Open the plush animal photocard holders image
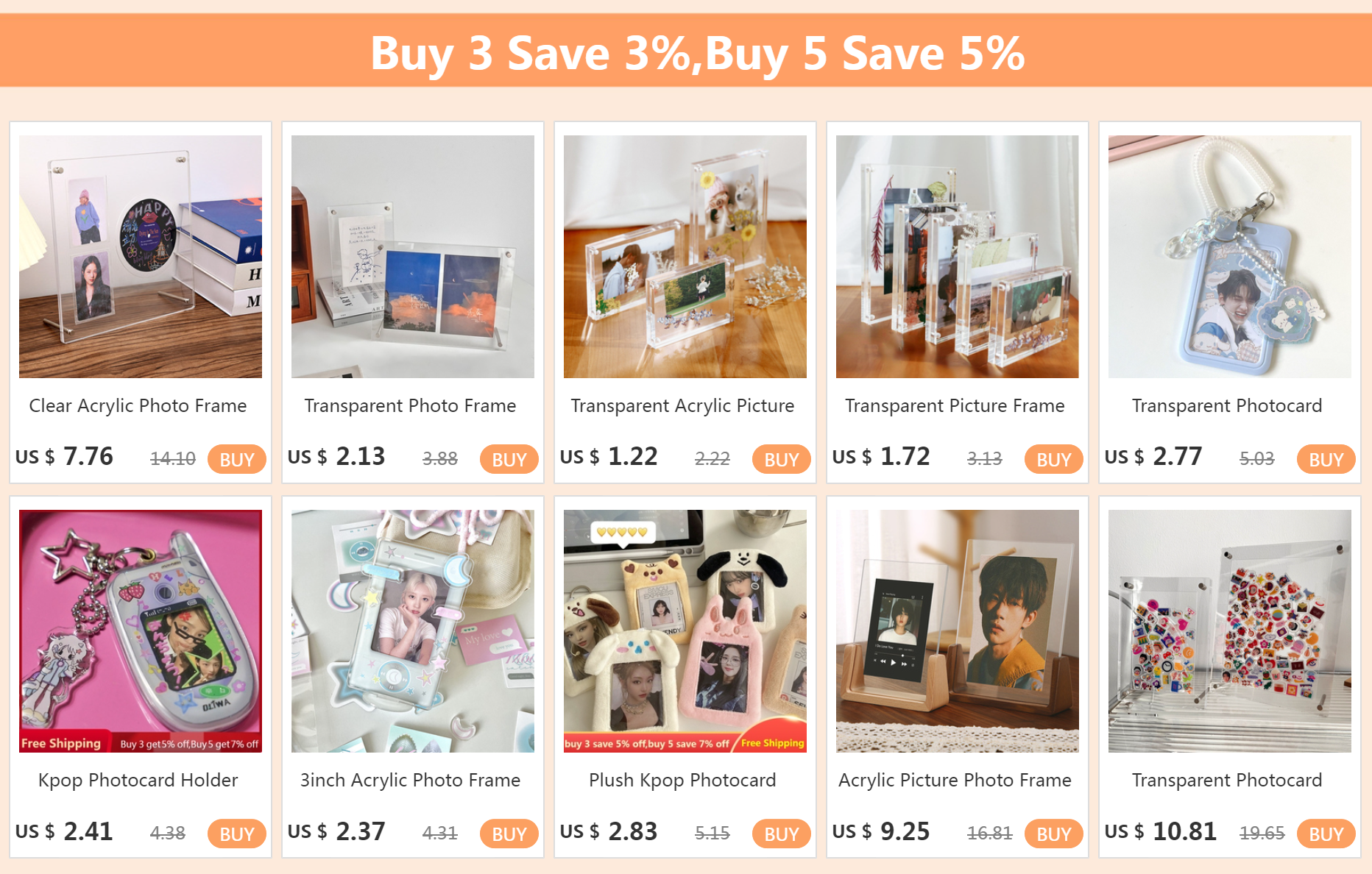The width and height of the screenshot is (1372, 874). pos(685,631)
